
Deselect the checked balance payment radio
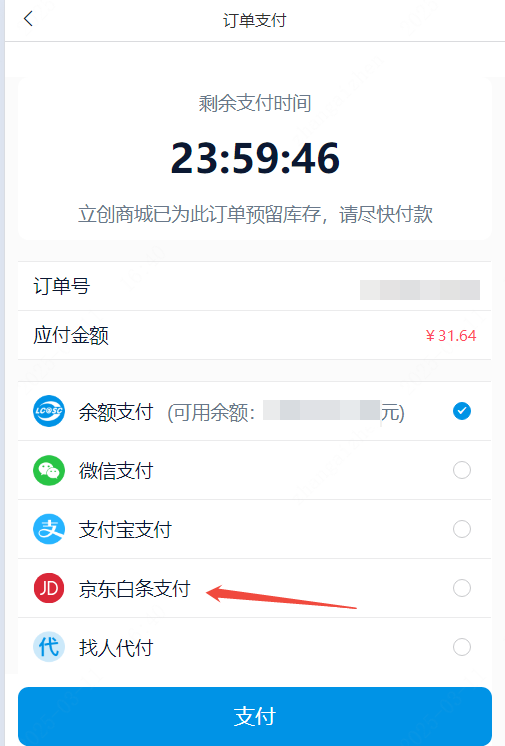point(462,411)
